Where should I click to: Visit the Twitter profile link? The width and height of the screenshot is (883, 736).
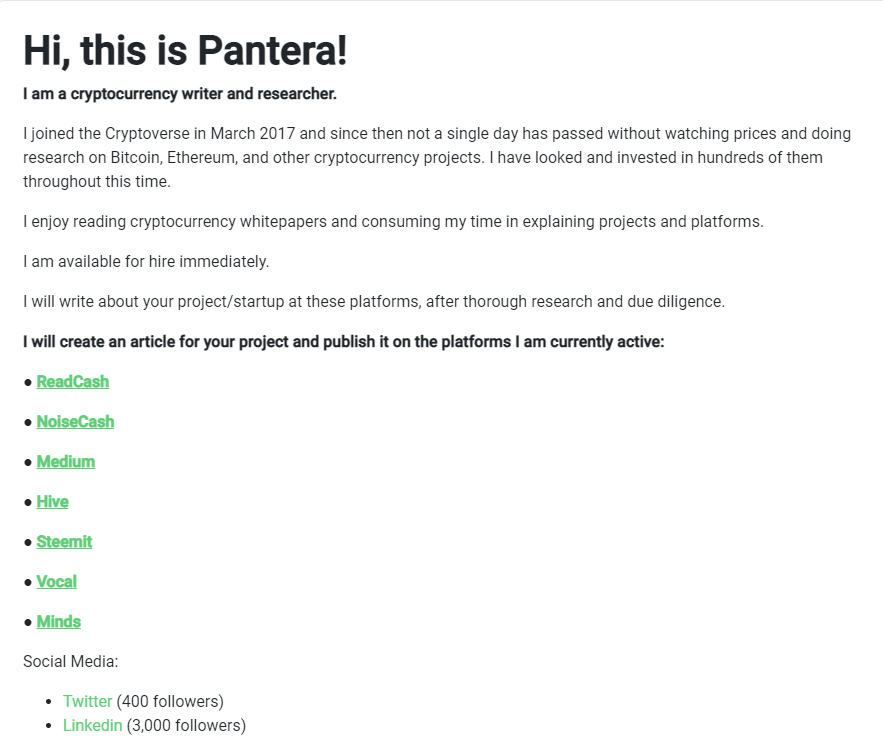[x=87, y=701]
